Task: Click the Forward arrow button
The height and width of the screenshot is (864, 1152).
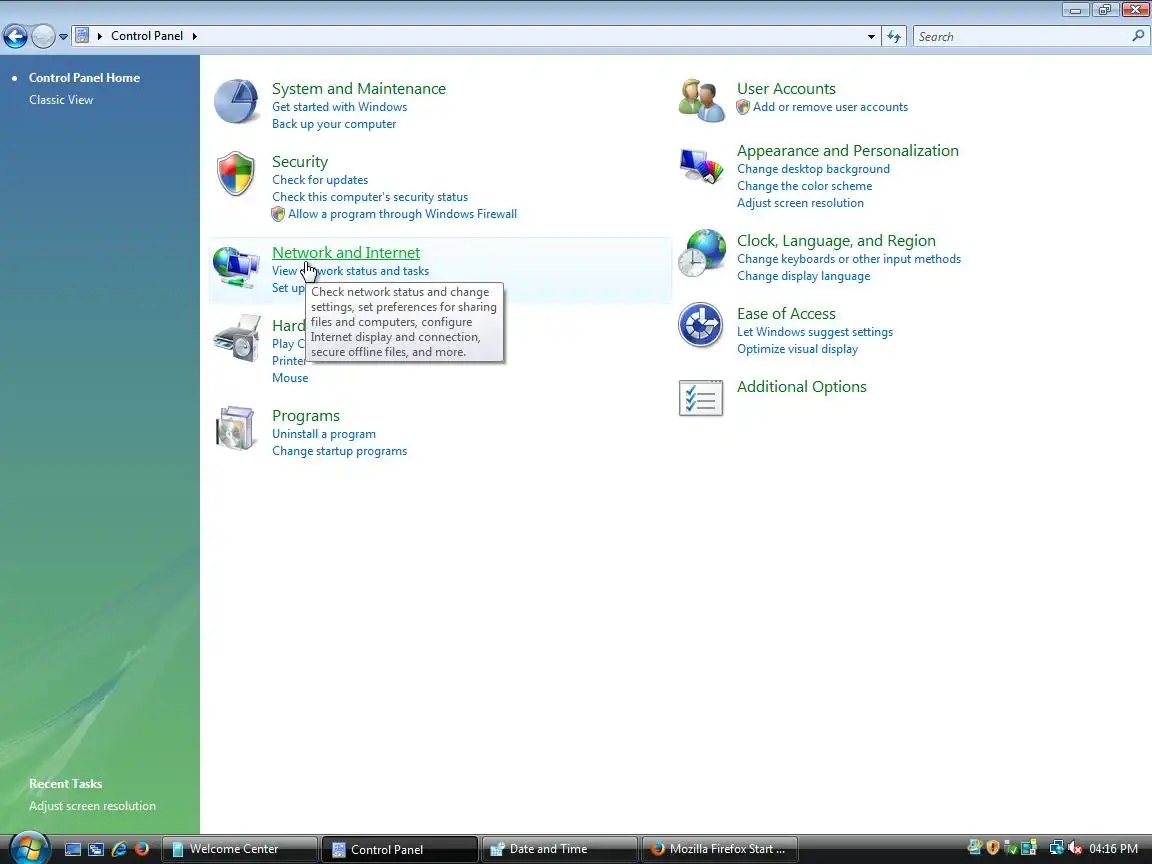Action: coord(43,36)
